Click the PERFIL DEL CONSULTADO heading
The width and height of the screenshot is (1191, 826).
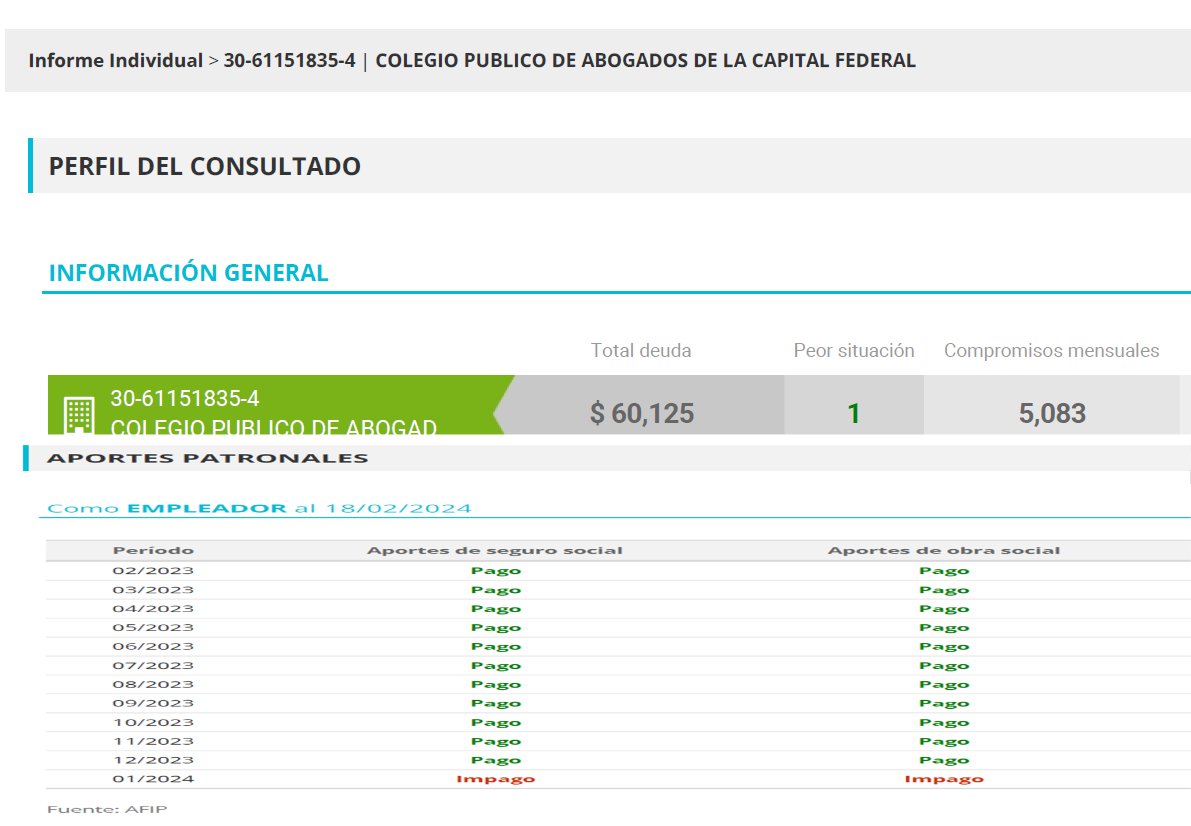[205, 166]
